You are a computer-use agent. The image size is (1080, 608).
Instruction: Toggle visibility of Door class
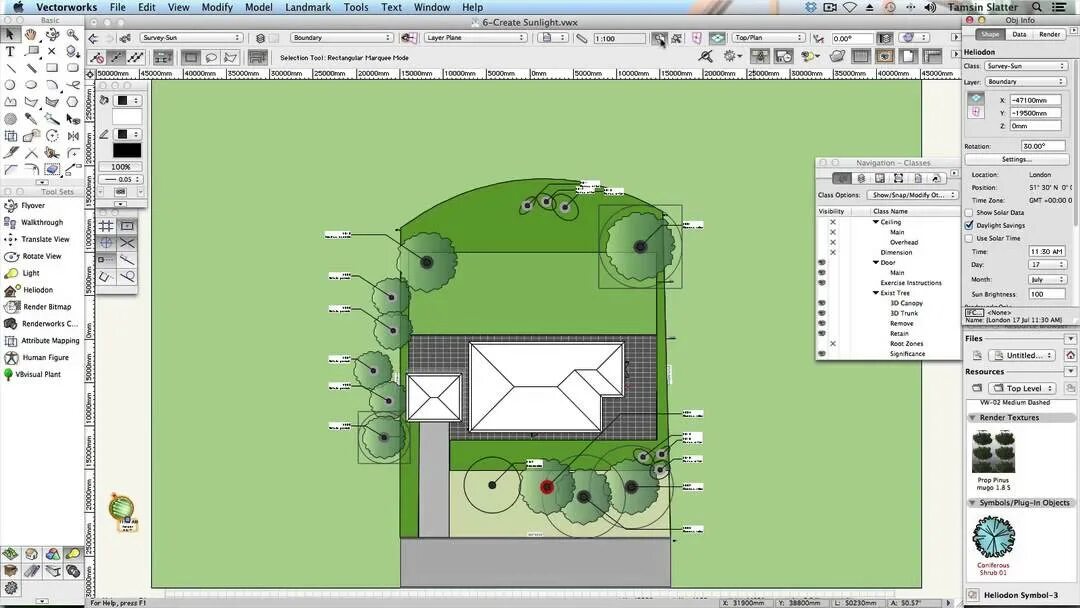point(822,262)
